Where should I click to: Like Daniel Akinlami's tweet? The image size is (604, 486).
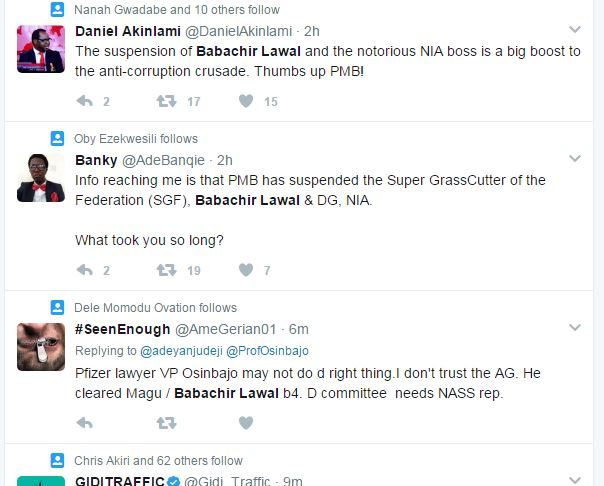pos(246,101)
